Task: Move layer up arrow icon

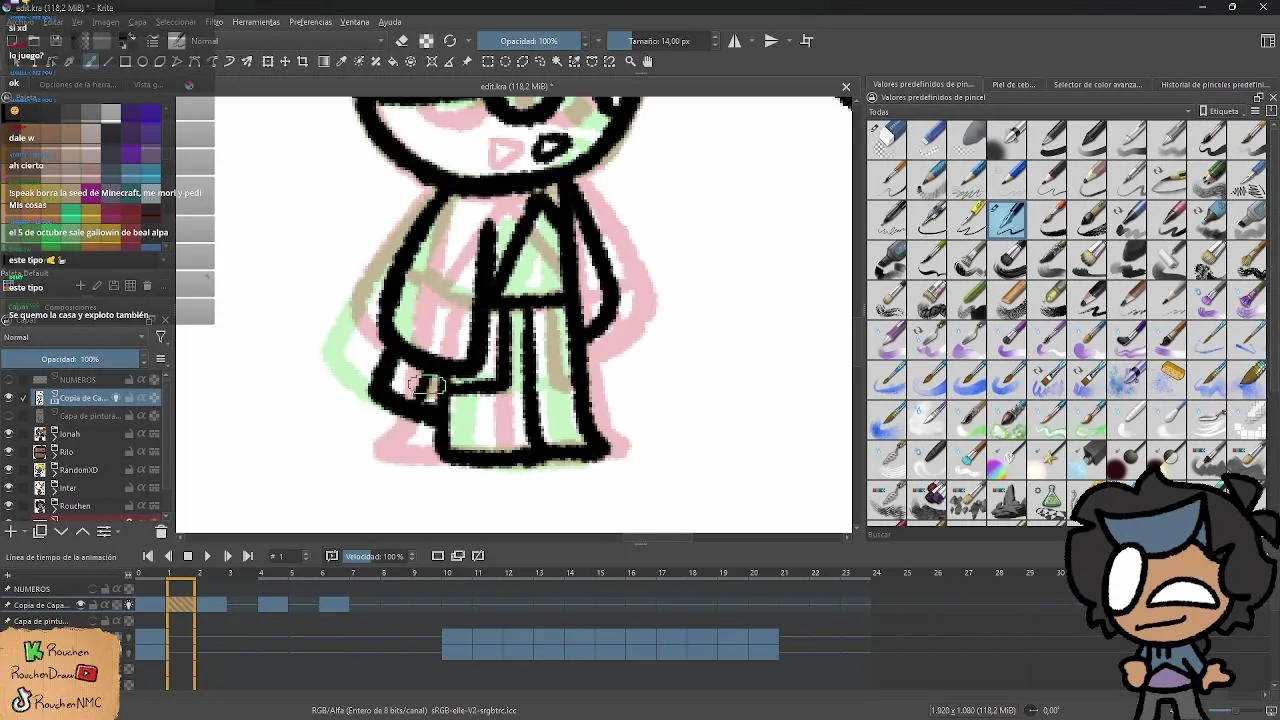Action: (82, 531)
